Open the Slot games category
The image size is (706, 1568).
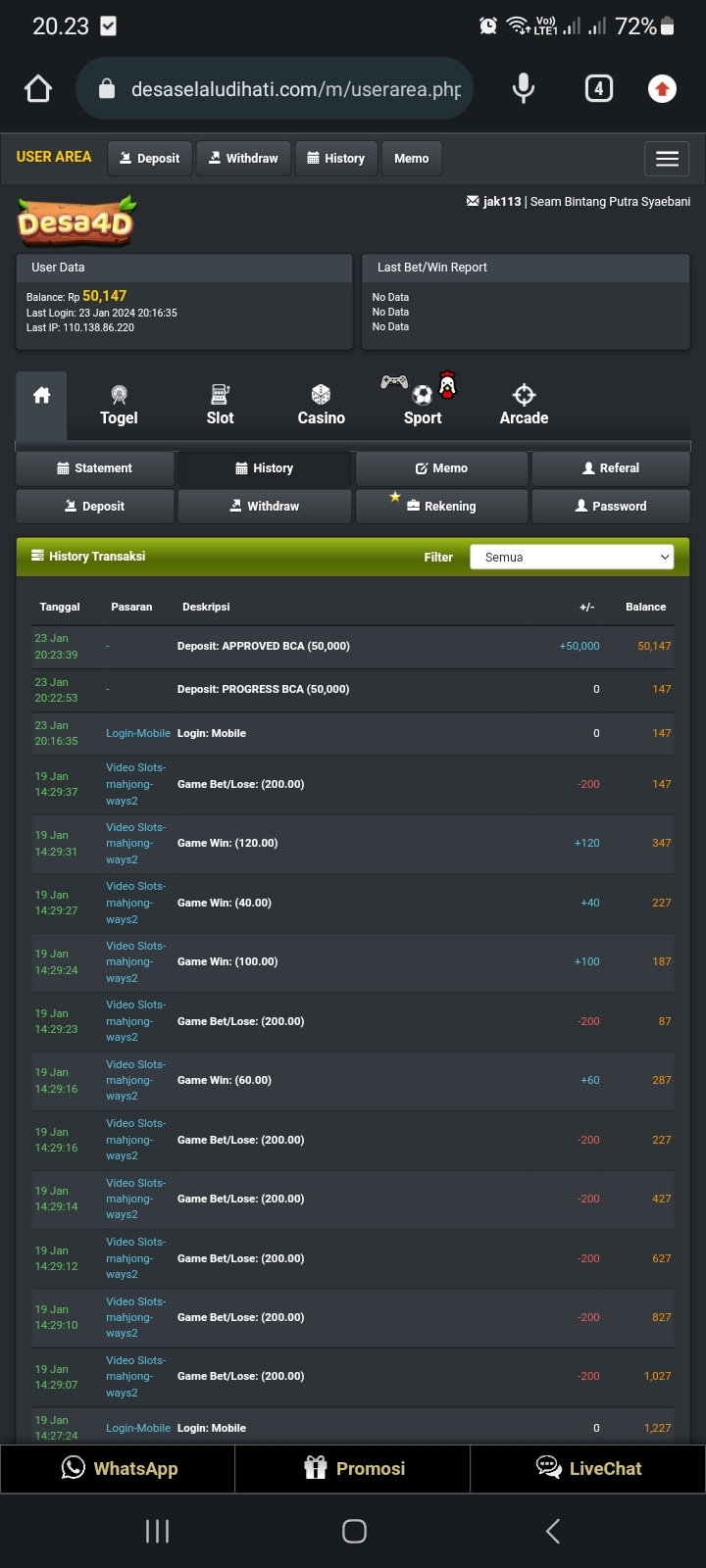click(220, 405)
